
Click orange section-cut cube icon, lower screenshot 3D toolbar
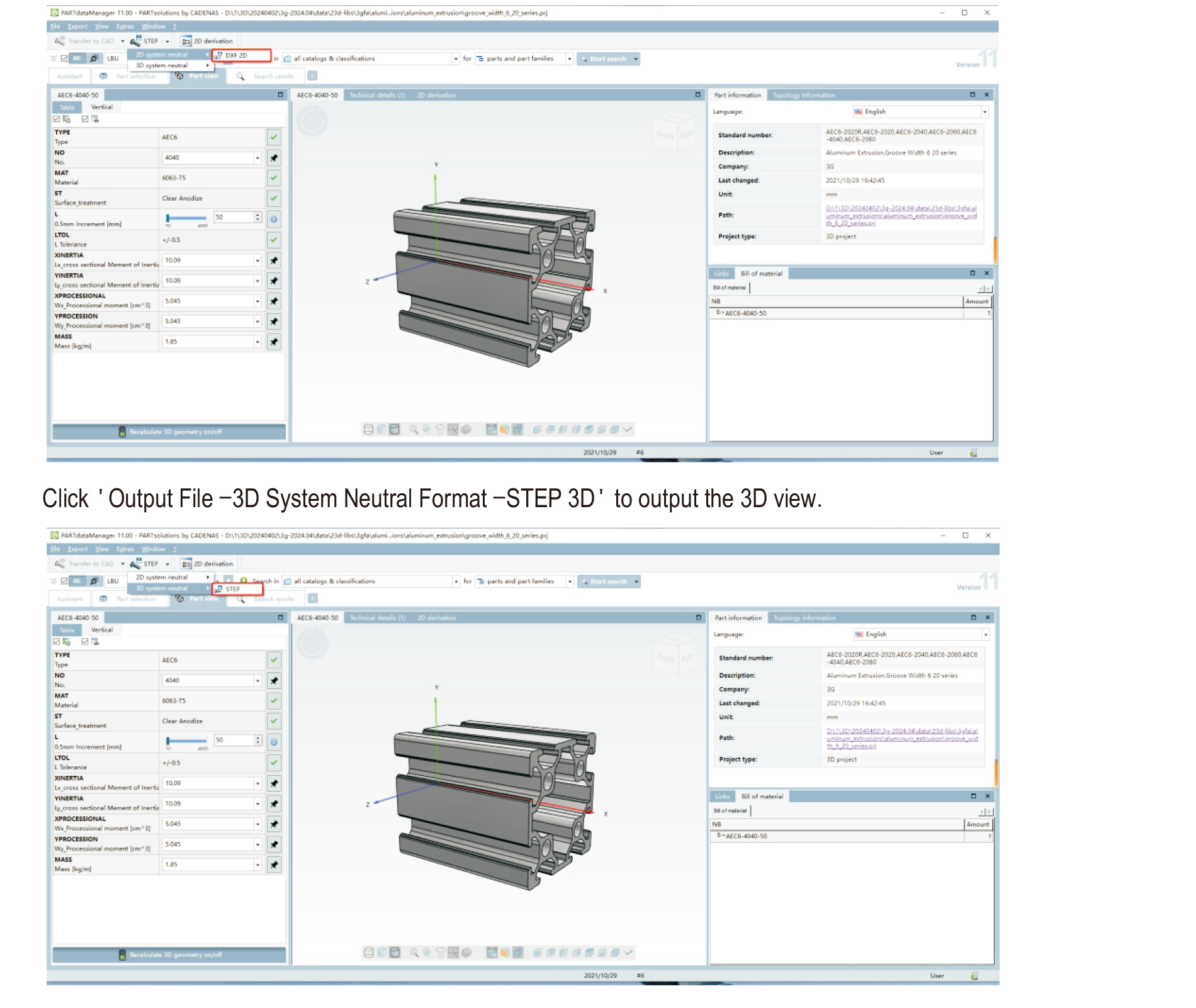(505, 953)
